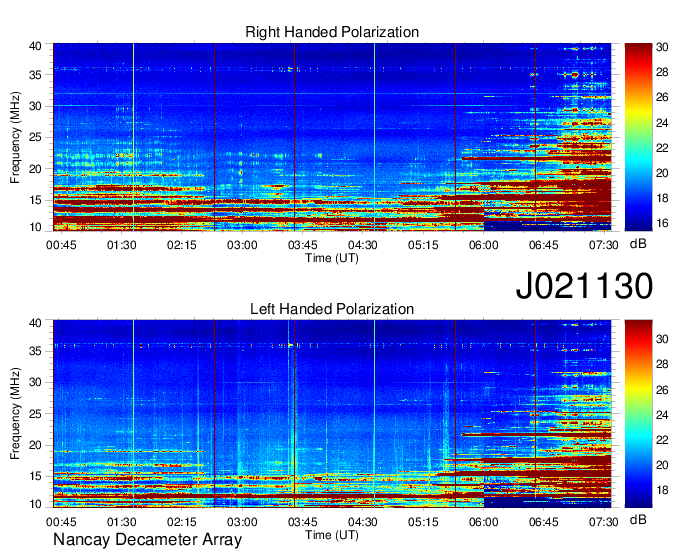Click the 25 frequency tick on upper plot

[x=36, y=137]
